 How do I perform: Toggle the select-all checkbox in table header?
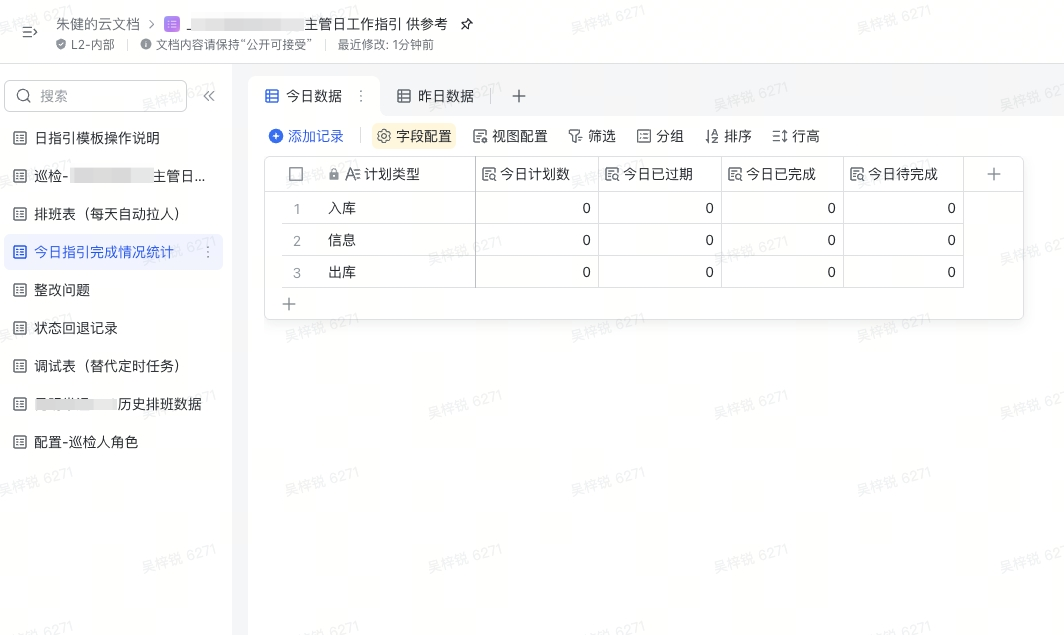296,174
